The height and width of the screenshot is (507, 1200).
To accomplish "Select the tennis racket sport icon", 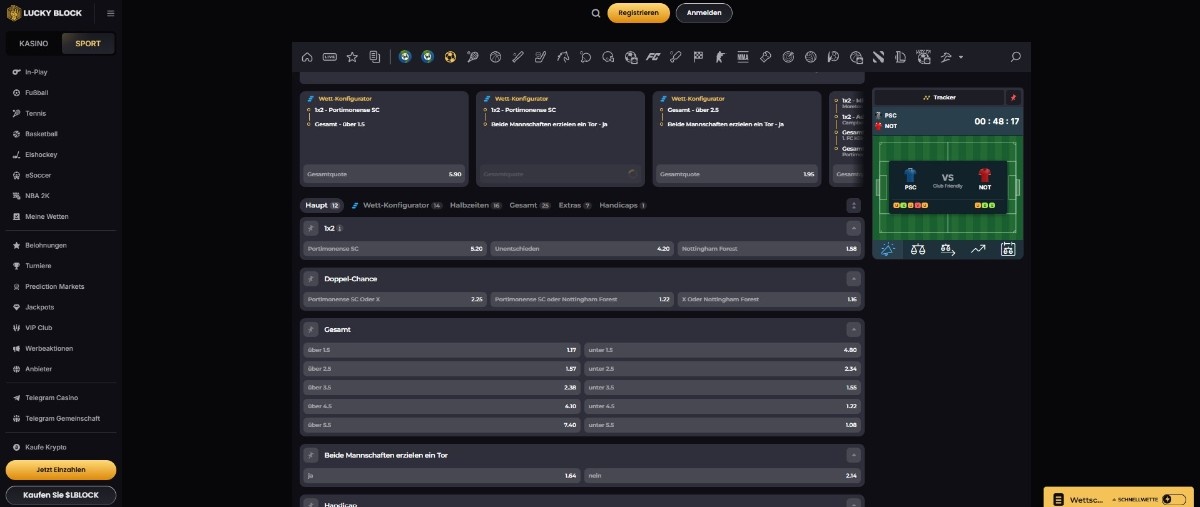I will point(472,57).
